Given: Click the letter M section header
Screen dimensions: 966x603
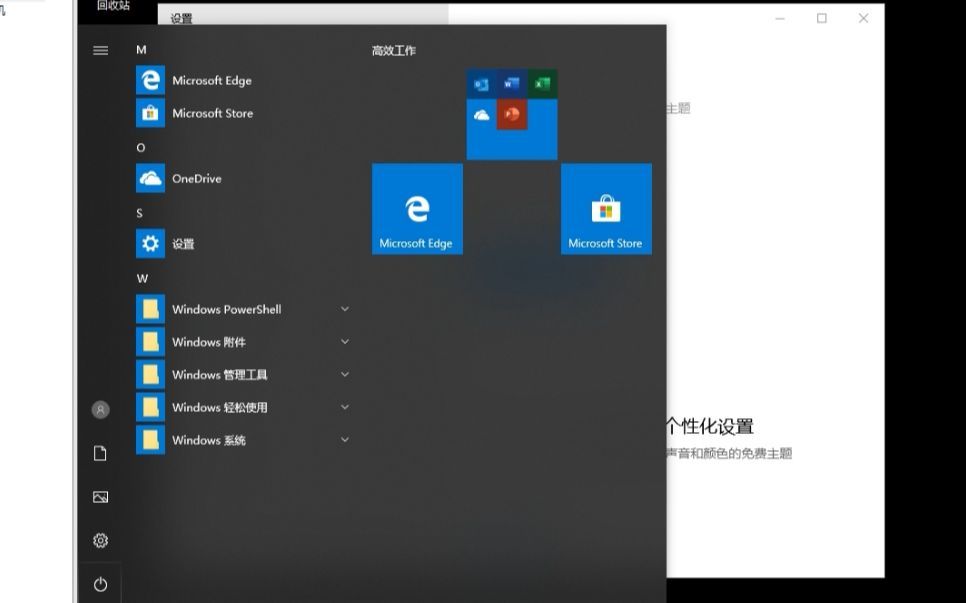Looking at the screenshot, I should pyautogui.click(x=141, y=50).
